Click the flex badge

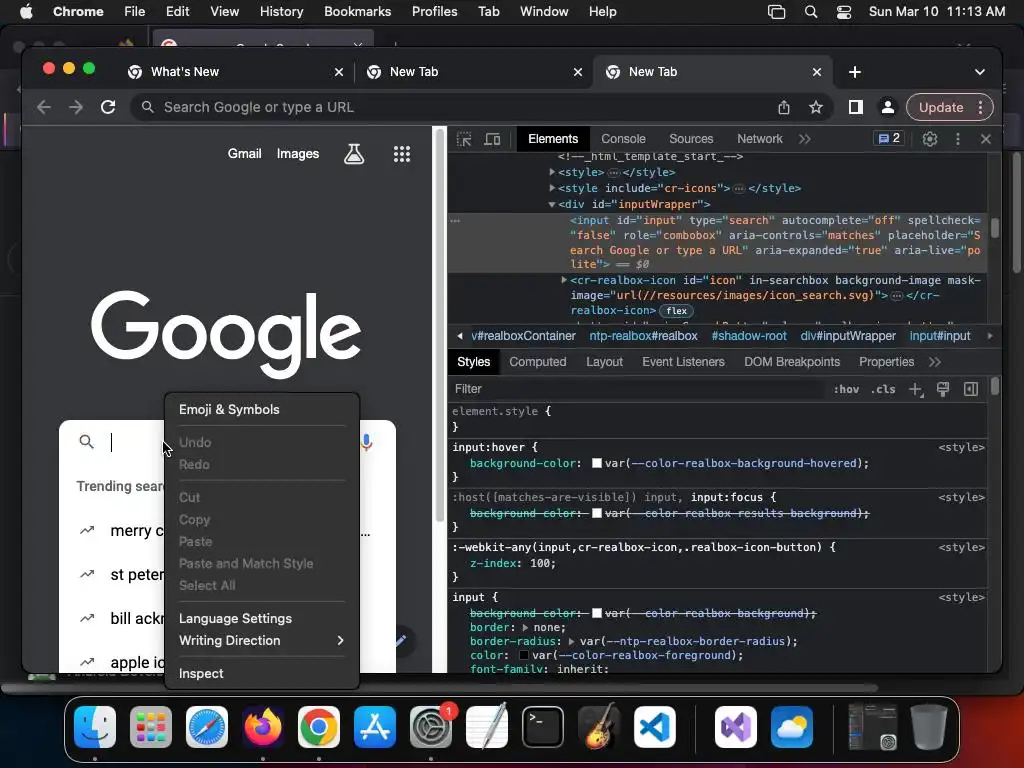click(x=676, y=311)
